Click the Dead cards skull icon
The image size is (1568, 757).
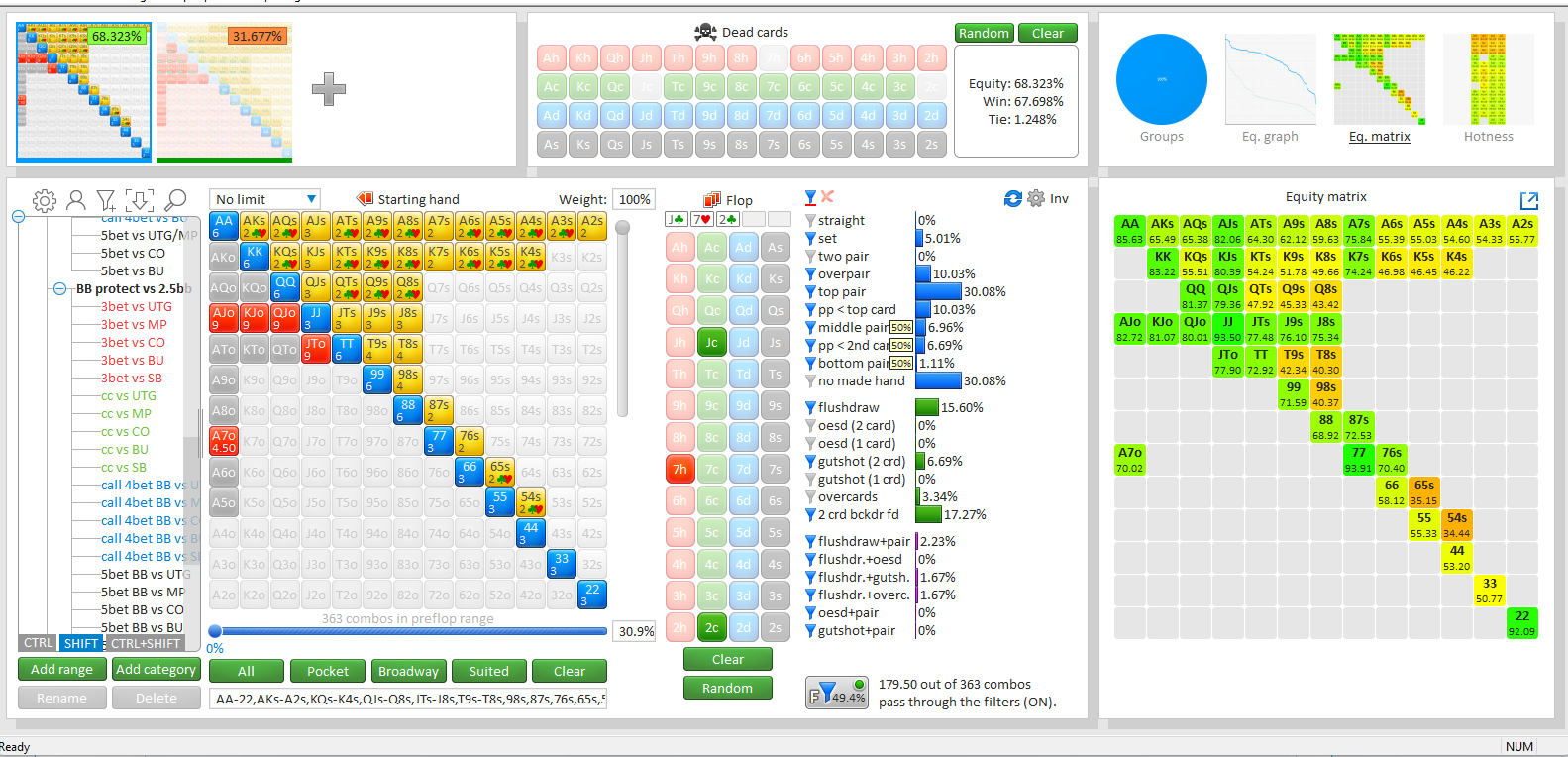tap(705, 32)
